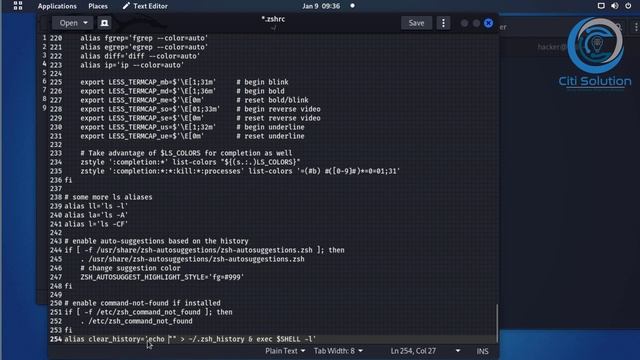640x360 pixels.
Task: Open the Plain Text language dropdown
Action: 285,351
